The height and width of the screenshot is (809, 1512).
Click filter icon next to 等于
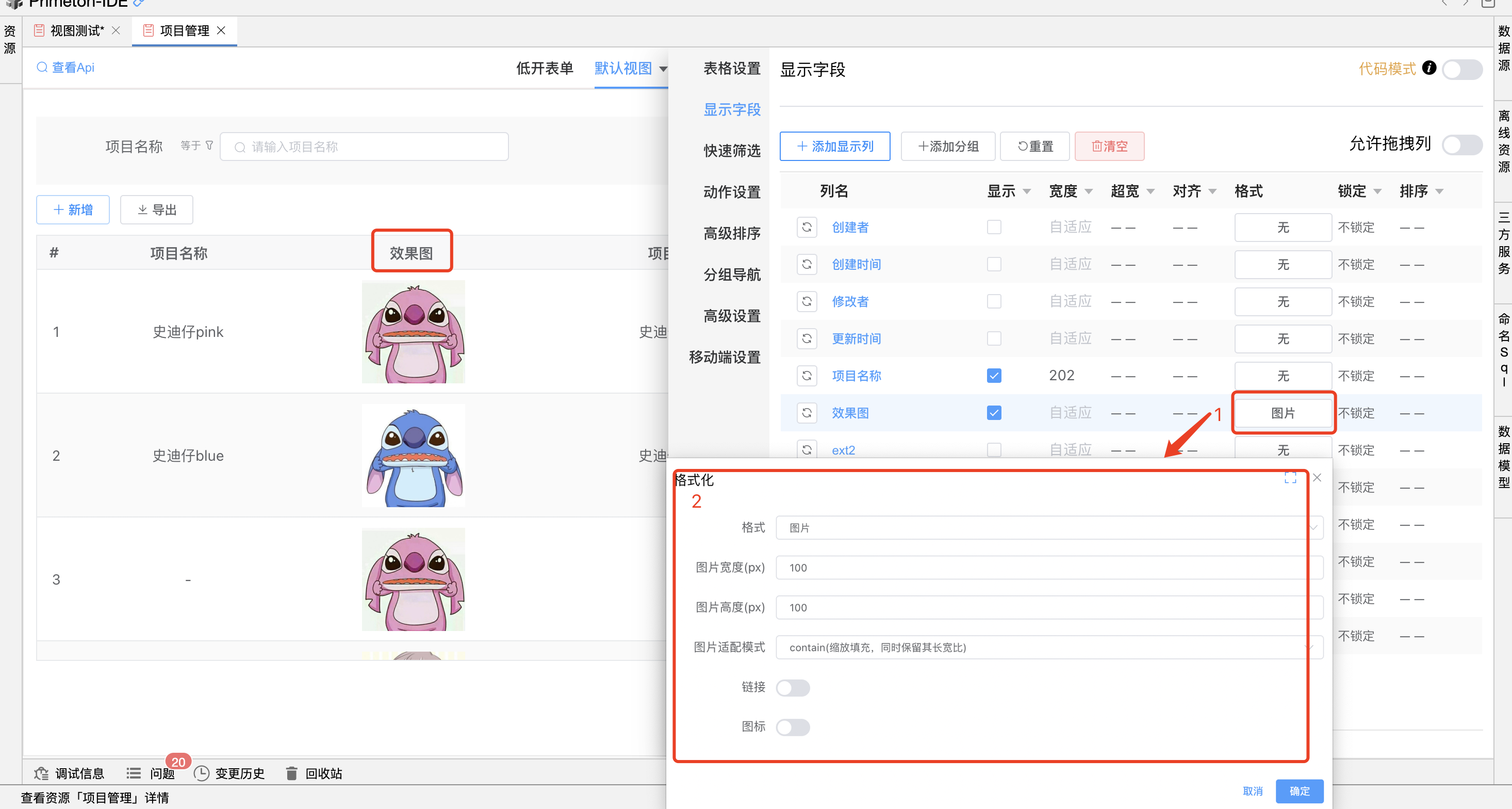point(209,145)
